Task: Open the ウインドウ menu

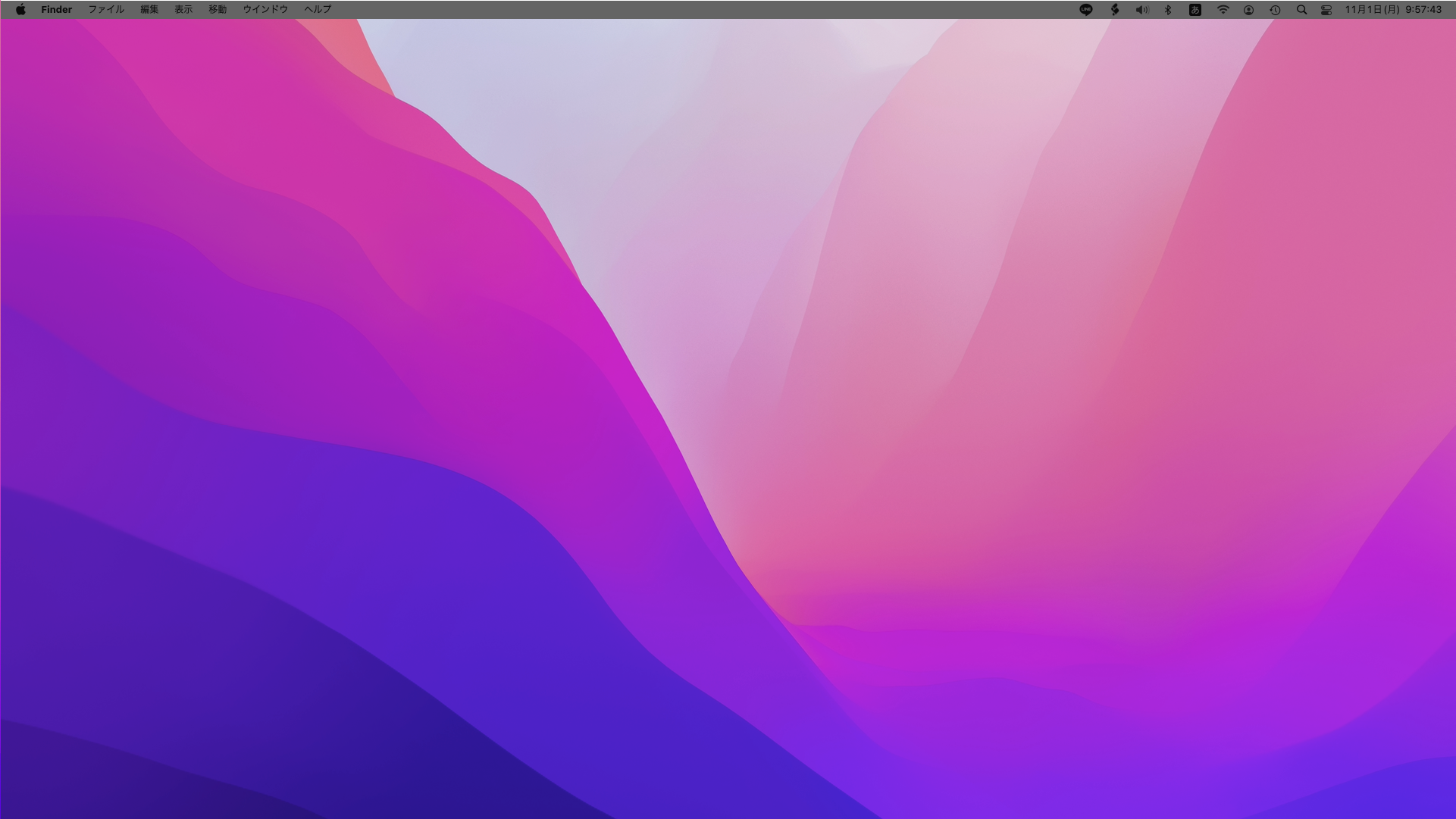Action: coord(265,10)
